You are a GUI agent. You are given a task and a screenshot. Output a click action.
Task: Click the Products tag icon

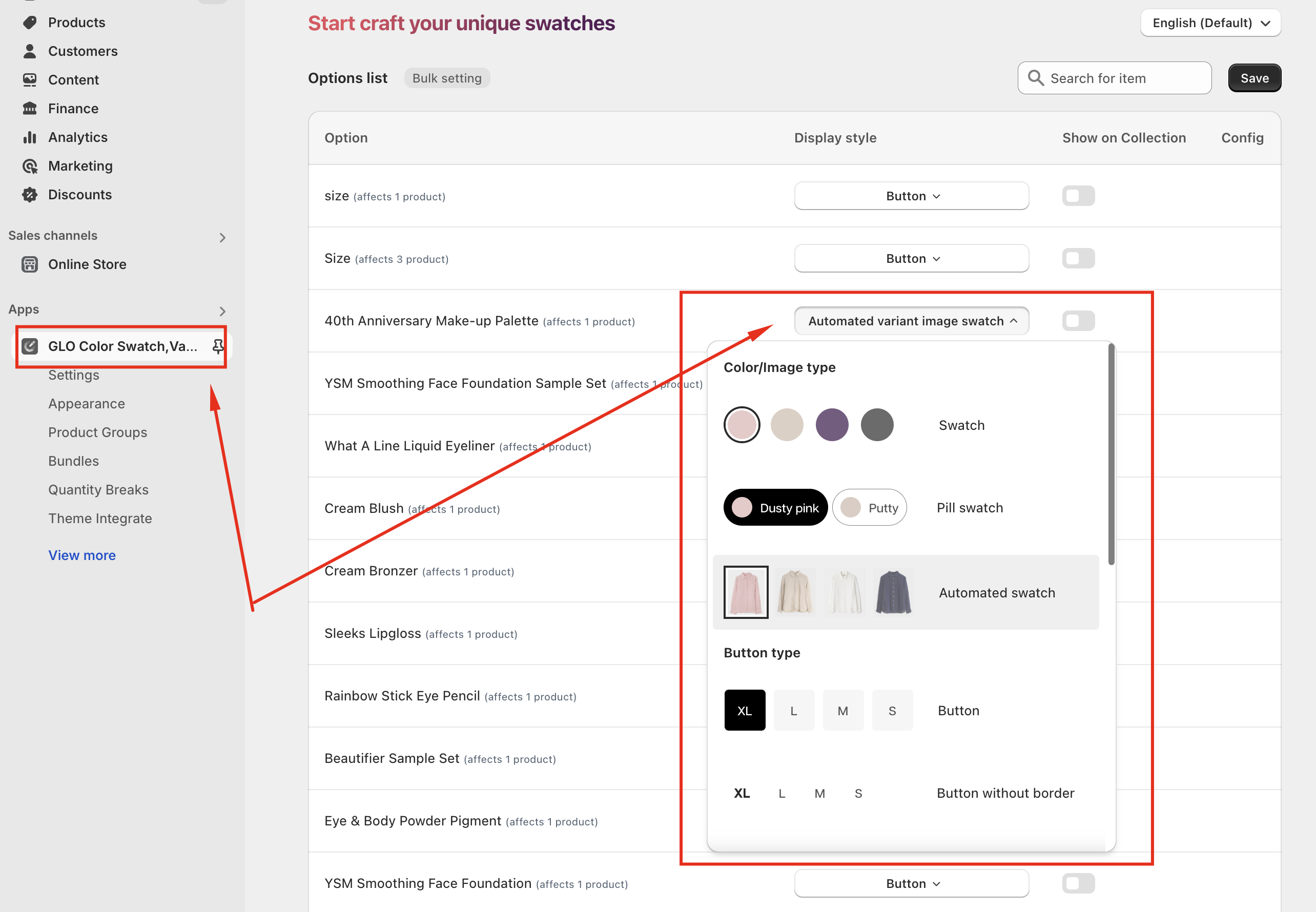(x=30, y=22)
